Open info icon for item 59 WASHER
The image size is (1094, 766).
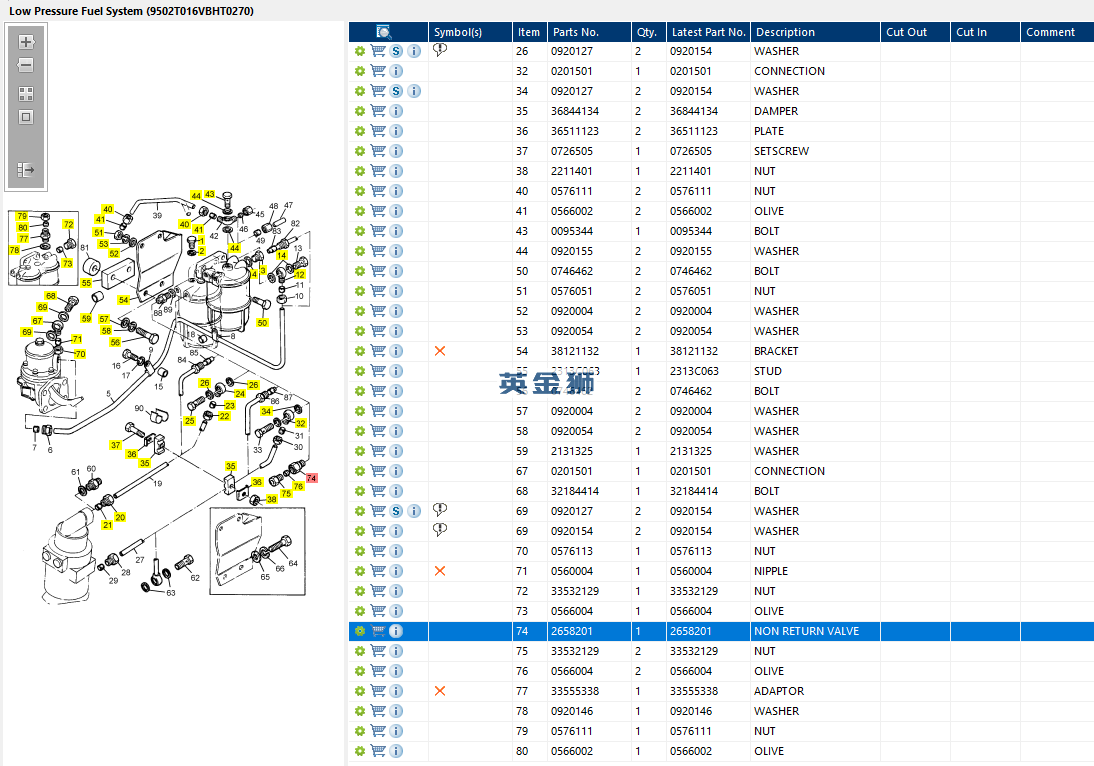[396, 451]
